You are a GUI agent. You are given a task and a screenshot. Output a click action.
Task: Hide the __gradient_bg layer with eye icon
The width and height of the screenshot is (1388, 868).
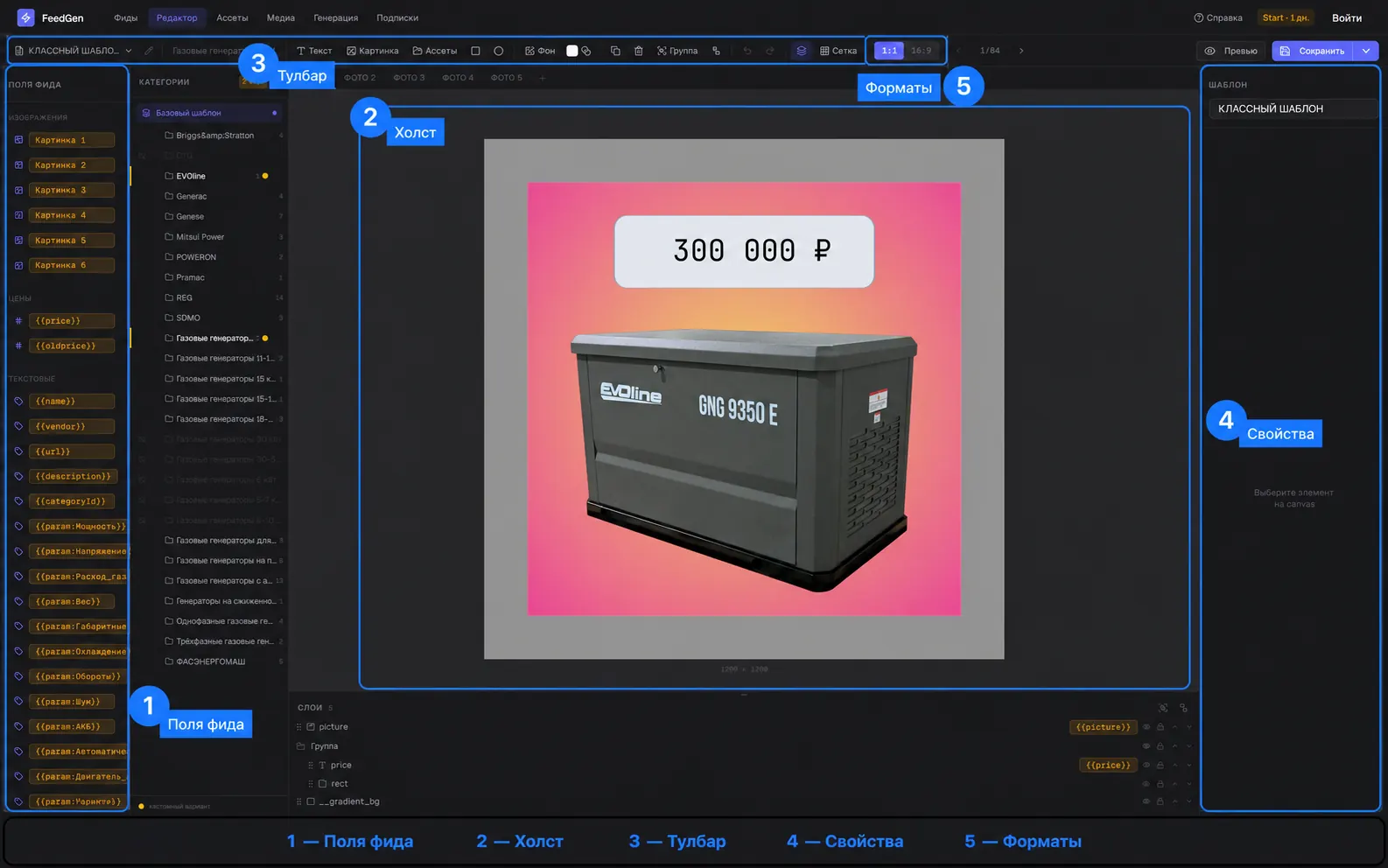(1146, 801)
